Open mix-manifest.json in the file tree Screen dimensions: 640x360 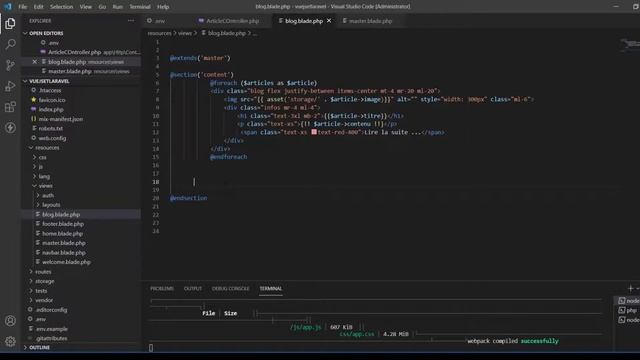point(60,119)
